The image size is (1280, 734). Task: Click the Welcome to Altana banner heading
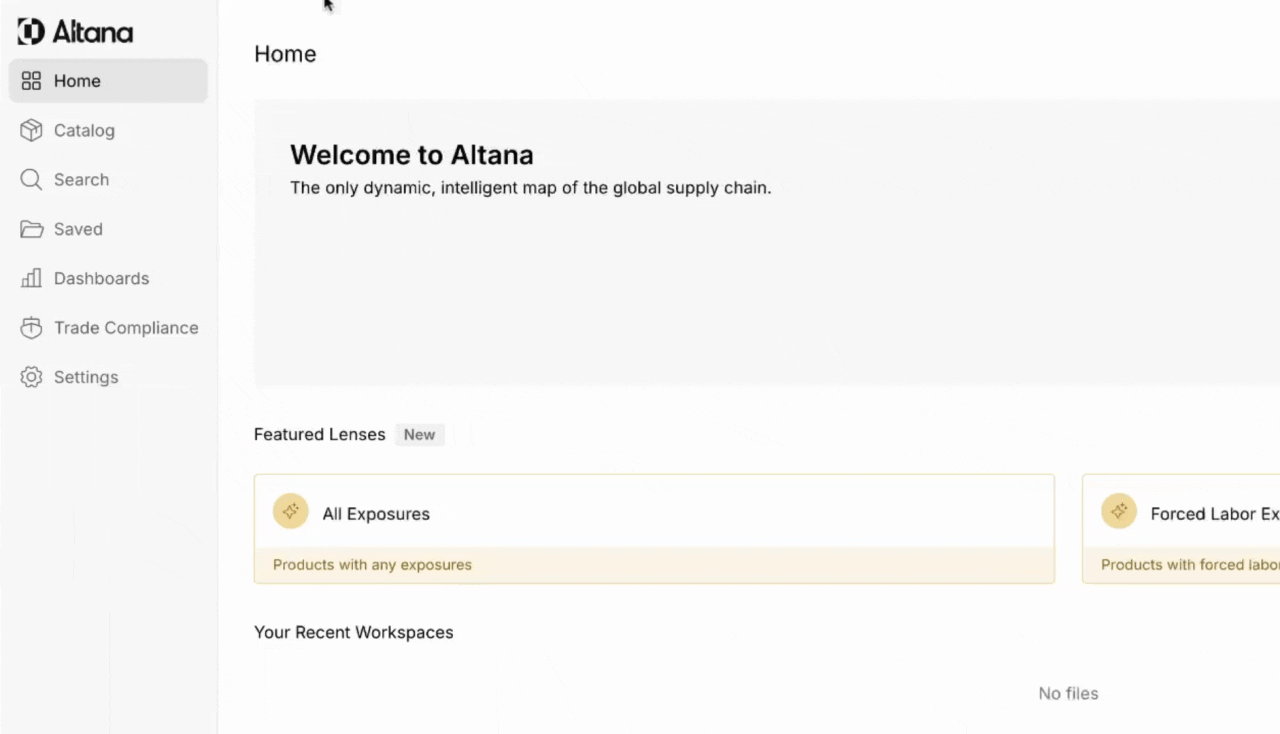point(411,155)
